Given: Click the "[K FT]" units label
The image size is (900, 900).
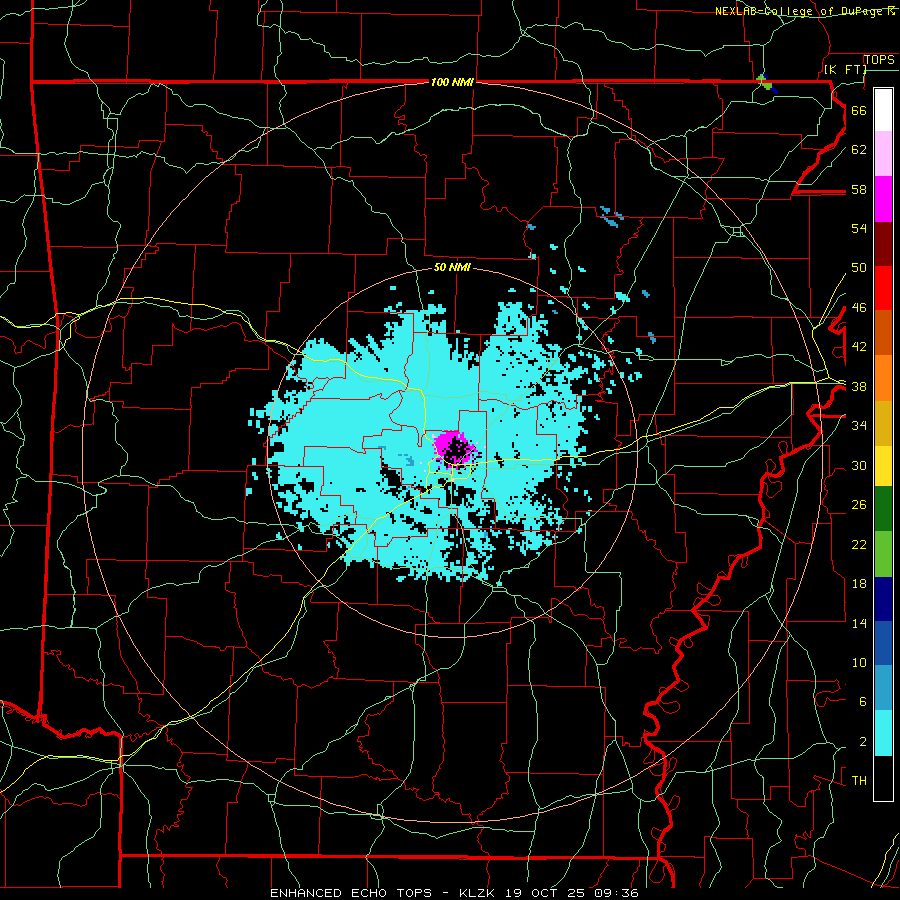Looking at the screenshot, I should pyautogui.click(x=845, y=69).
